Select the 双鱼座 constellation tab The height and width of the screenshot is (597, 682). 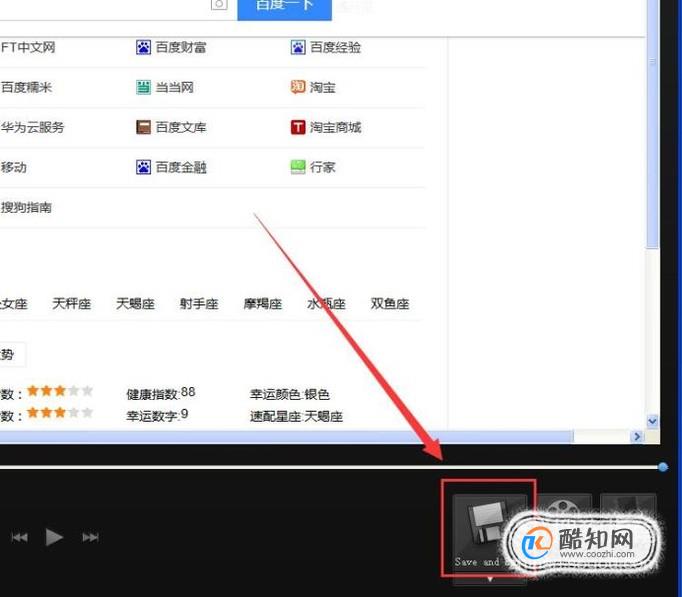(390, 304)
